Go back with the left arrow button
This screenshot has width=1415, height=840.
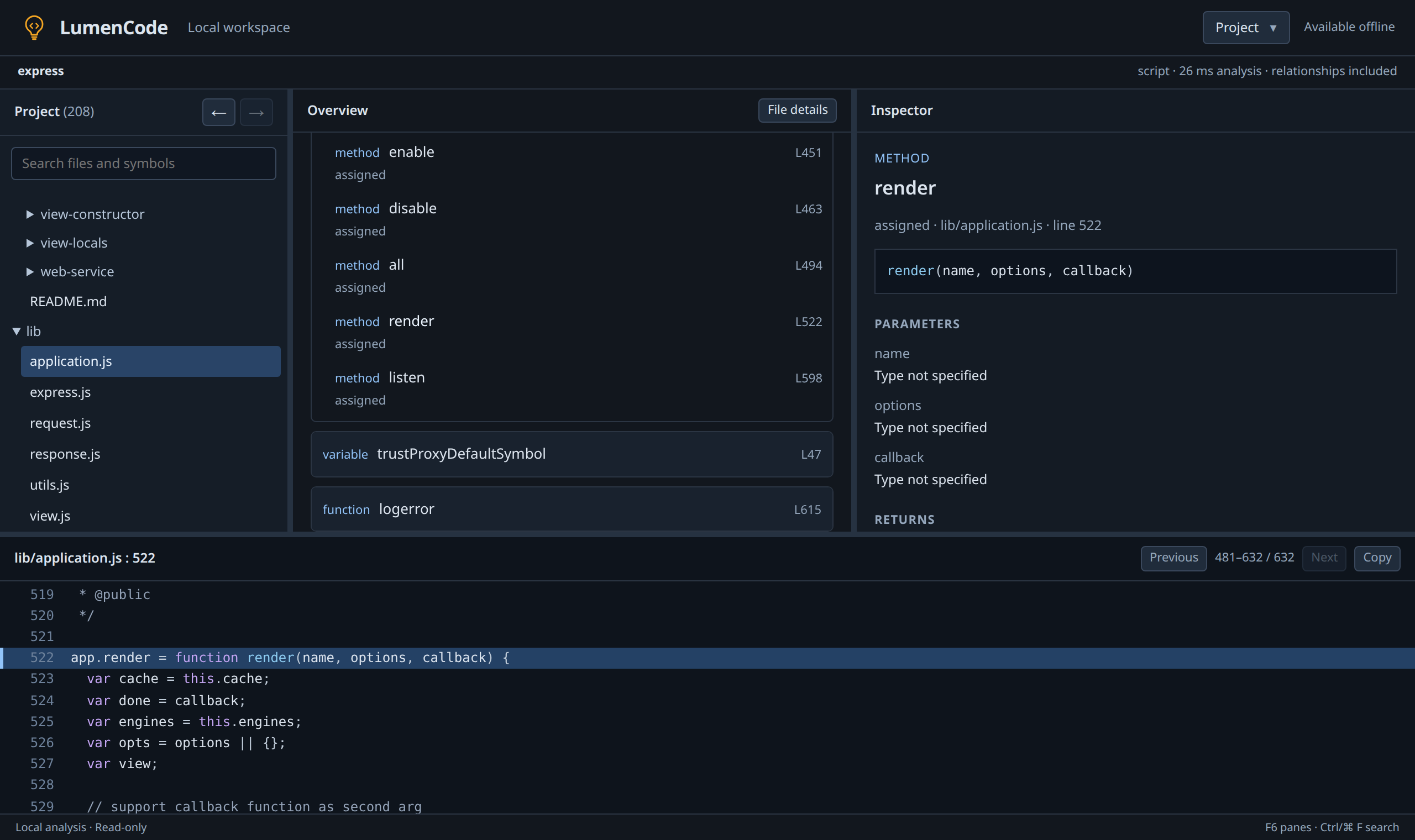pyautogui.click(x=218, y=112)
